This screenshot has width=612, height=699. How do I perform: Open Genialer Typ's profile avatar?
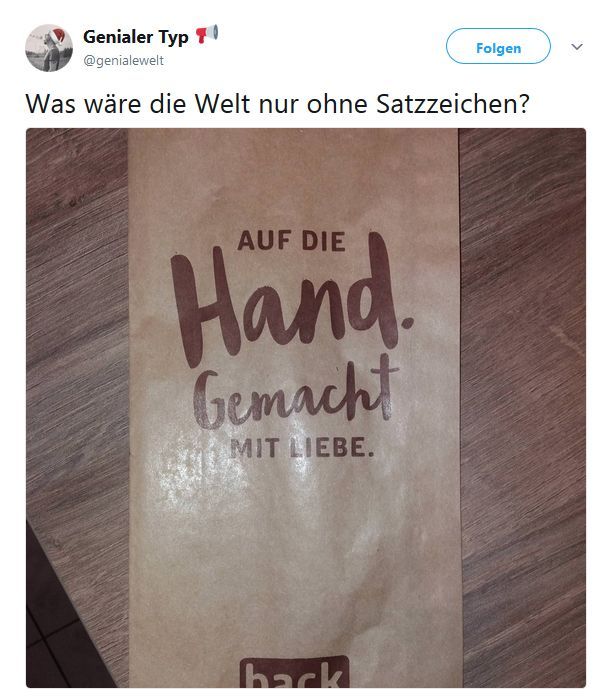pyautogui.click(x=49, y=48)
